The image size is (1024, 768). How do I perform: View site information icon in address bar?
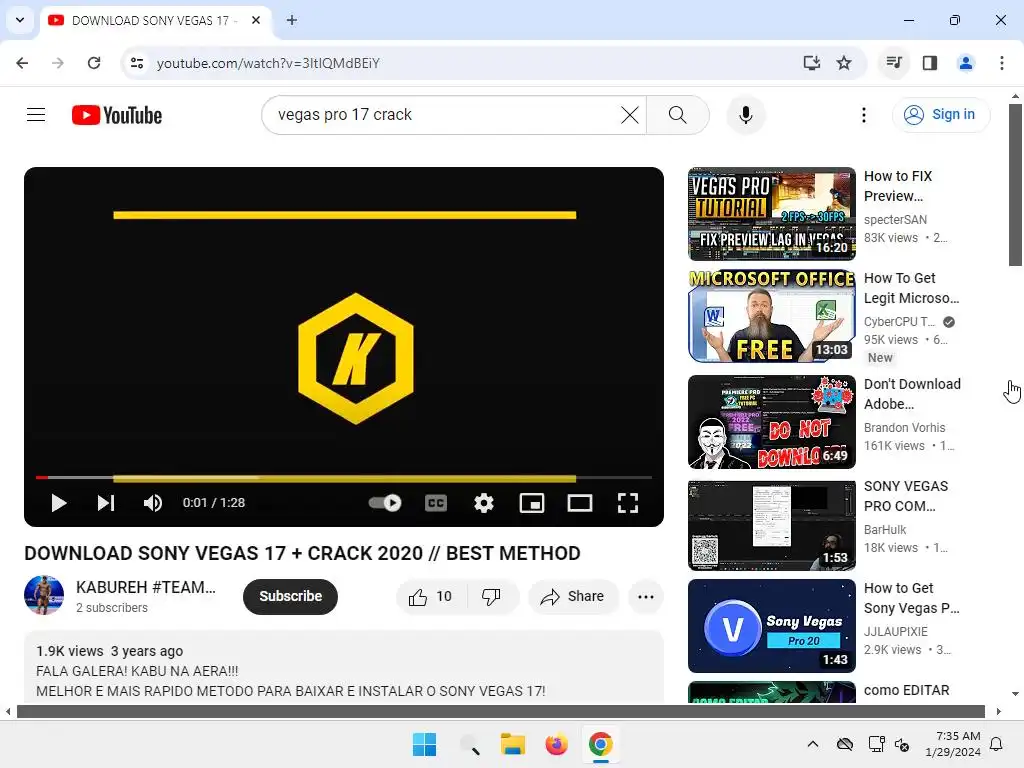tap(137, 63)
